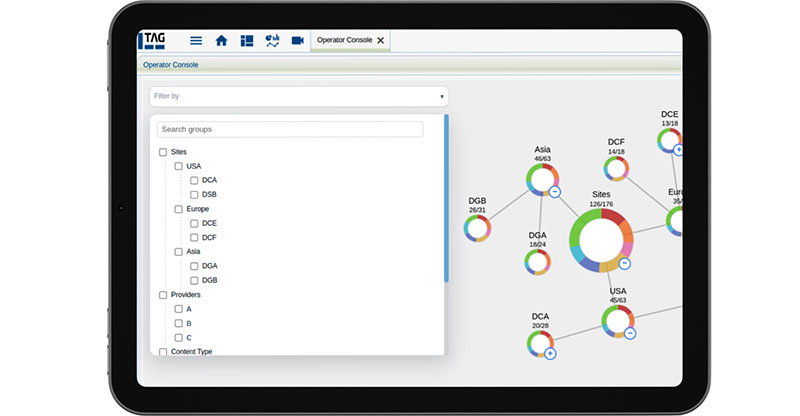
Task: Go to the Home icon
Action: pyautogui.click(x=221, y=41)
